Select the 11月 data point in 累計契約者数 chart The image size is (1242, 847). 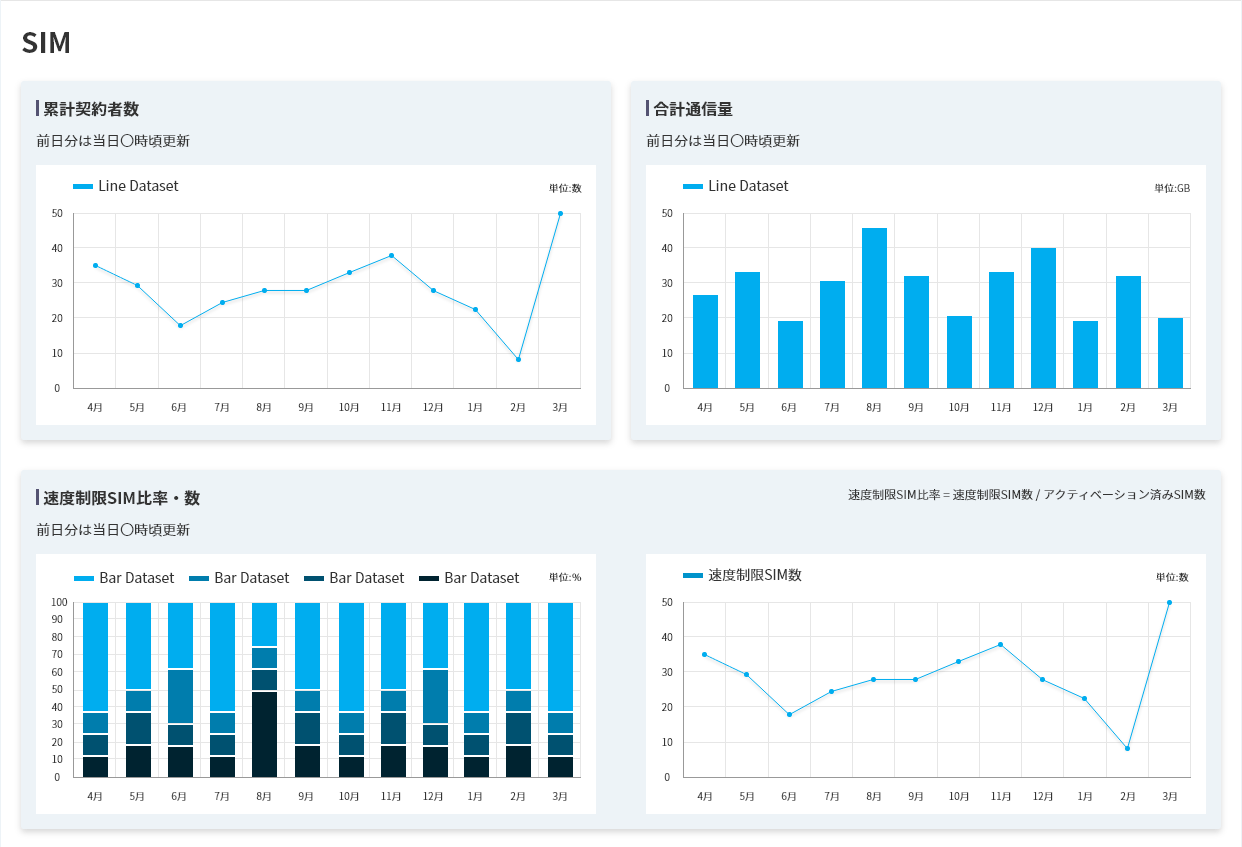pos(391,255)
